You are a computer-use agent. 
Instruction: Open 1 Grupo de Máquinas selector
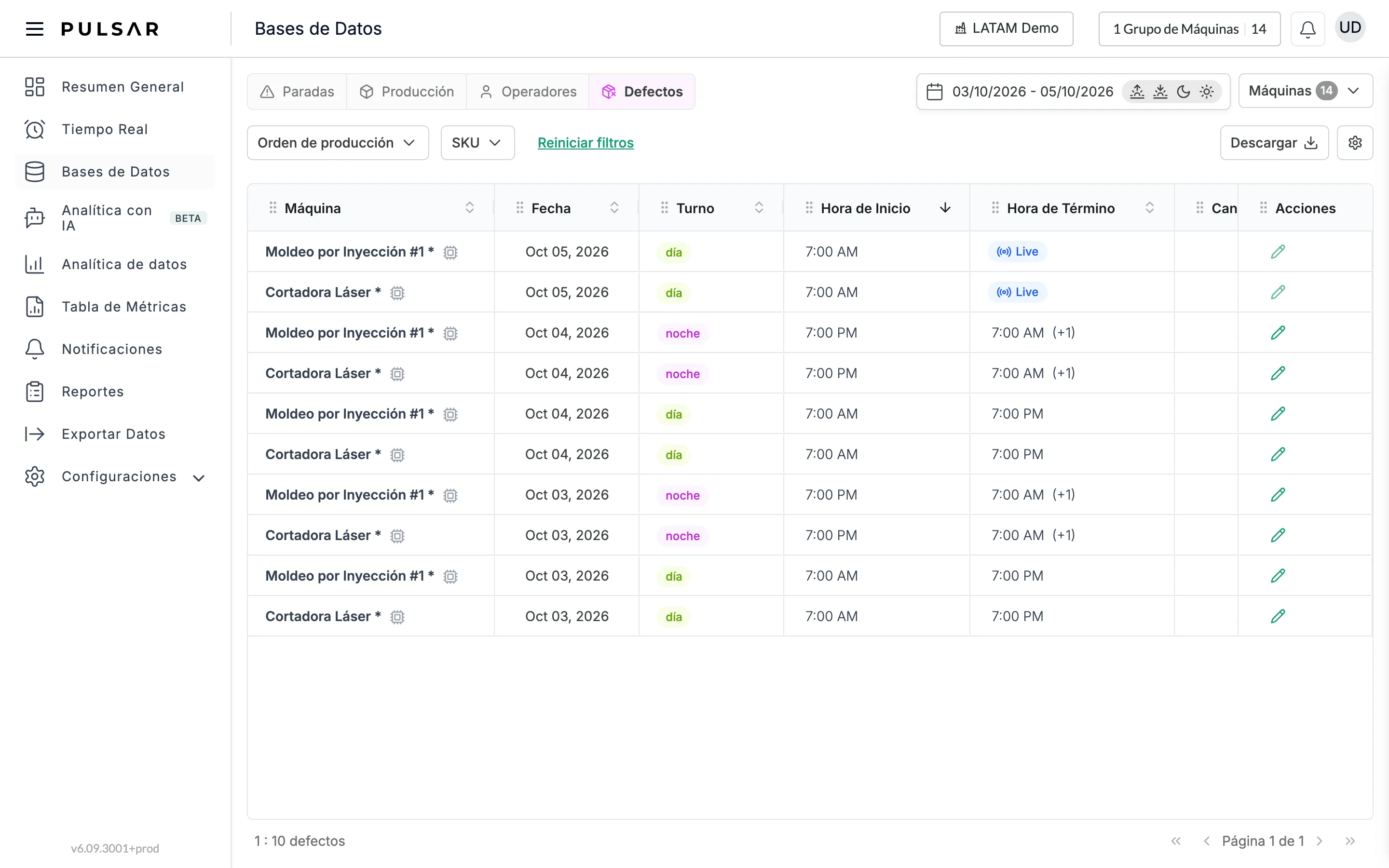pos(1189,29)
